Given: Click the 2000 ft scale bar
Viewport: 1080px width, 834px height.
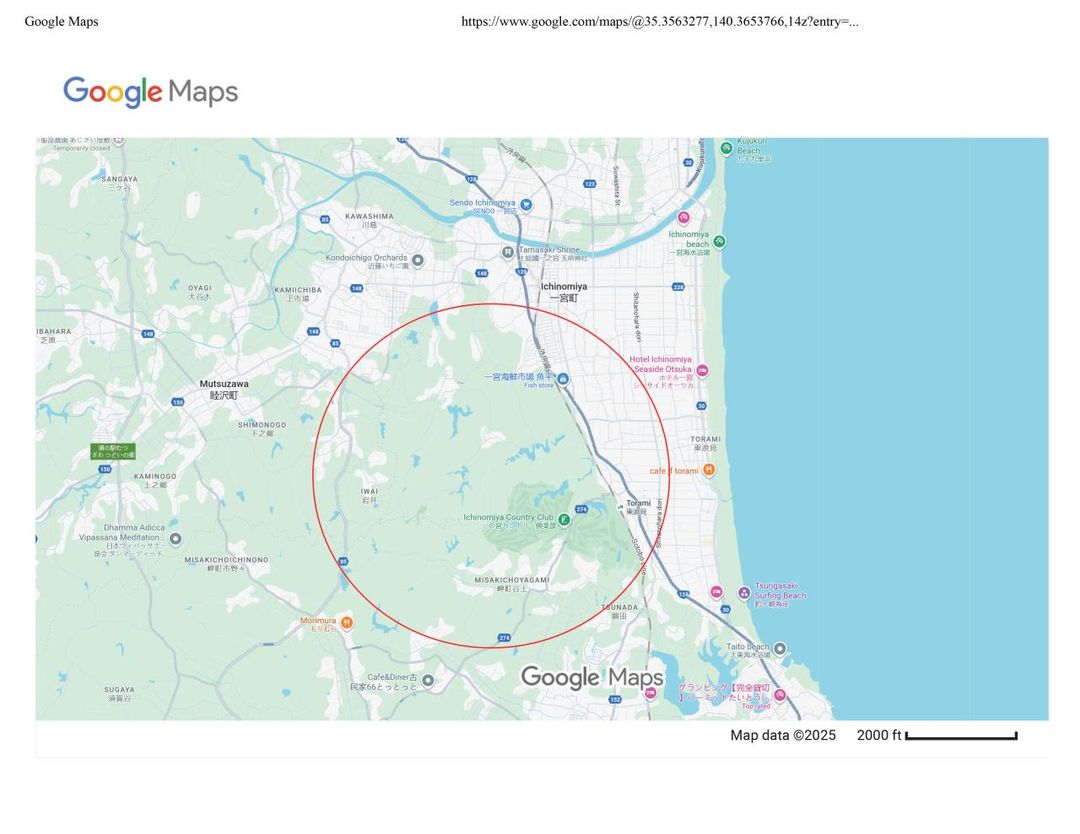Looking at the screenshot, I should [962, 736].
